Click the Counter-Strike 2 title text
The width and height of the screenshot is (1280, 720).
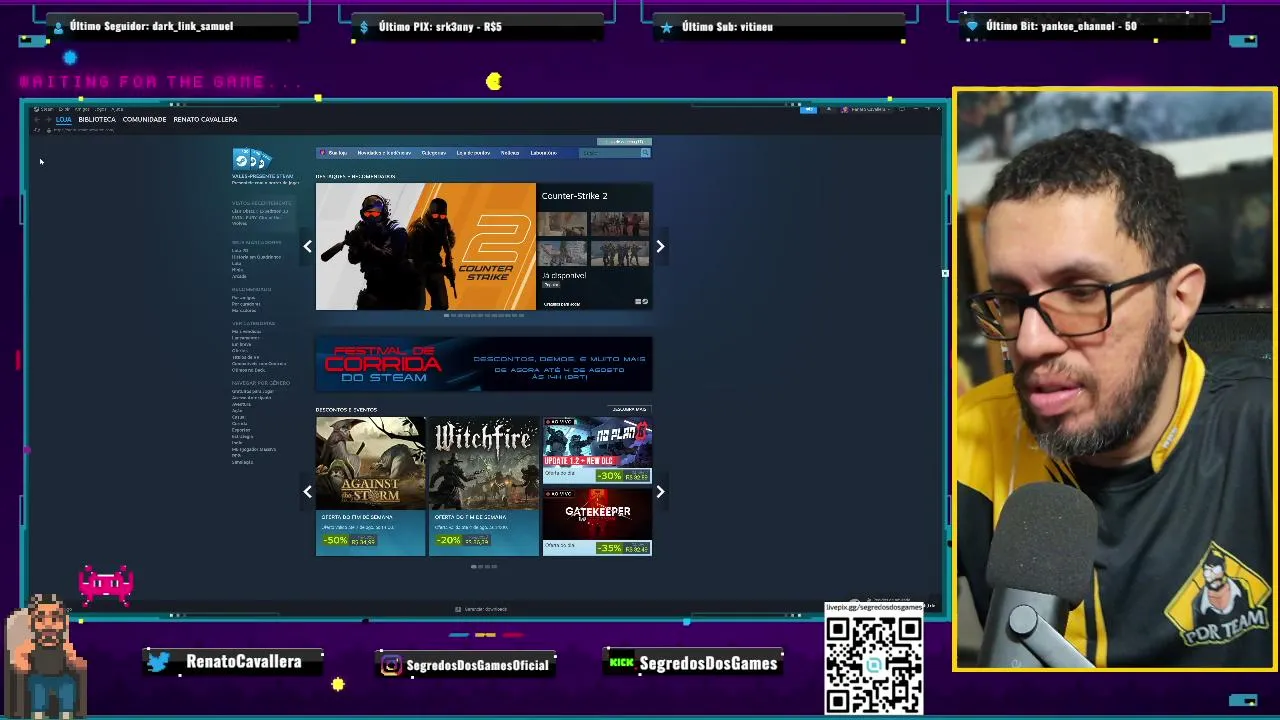[574, 196]
